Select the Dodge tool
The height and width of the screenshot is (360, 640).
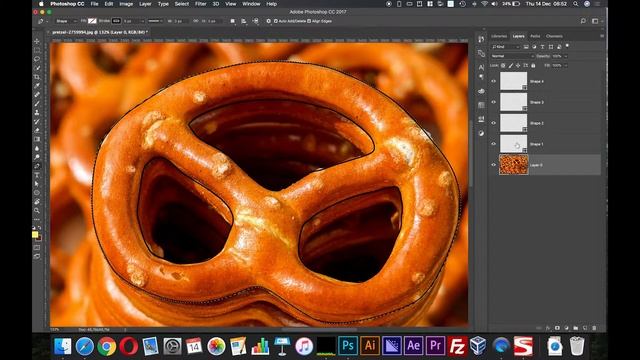pos(37,157)
